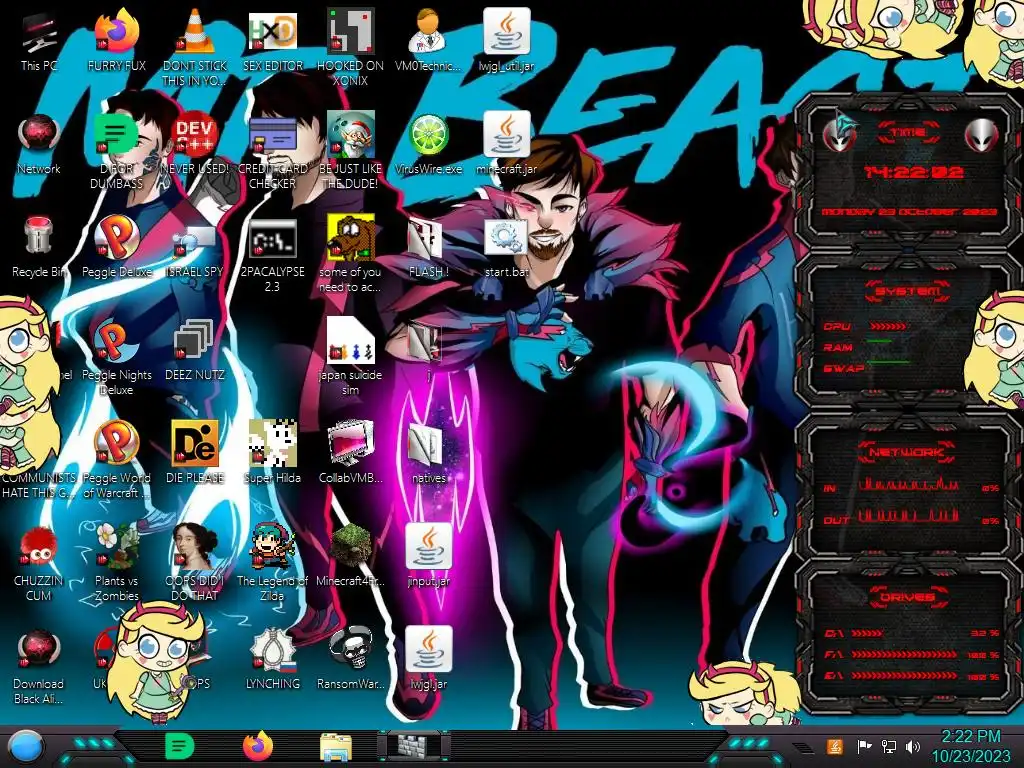Launch Firefox from the taskbar

click(x=258, y=746)
